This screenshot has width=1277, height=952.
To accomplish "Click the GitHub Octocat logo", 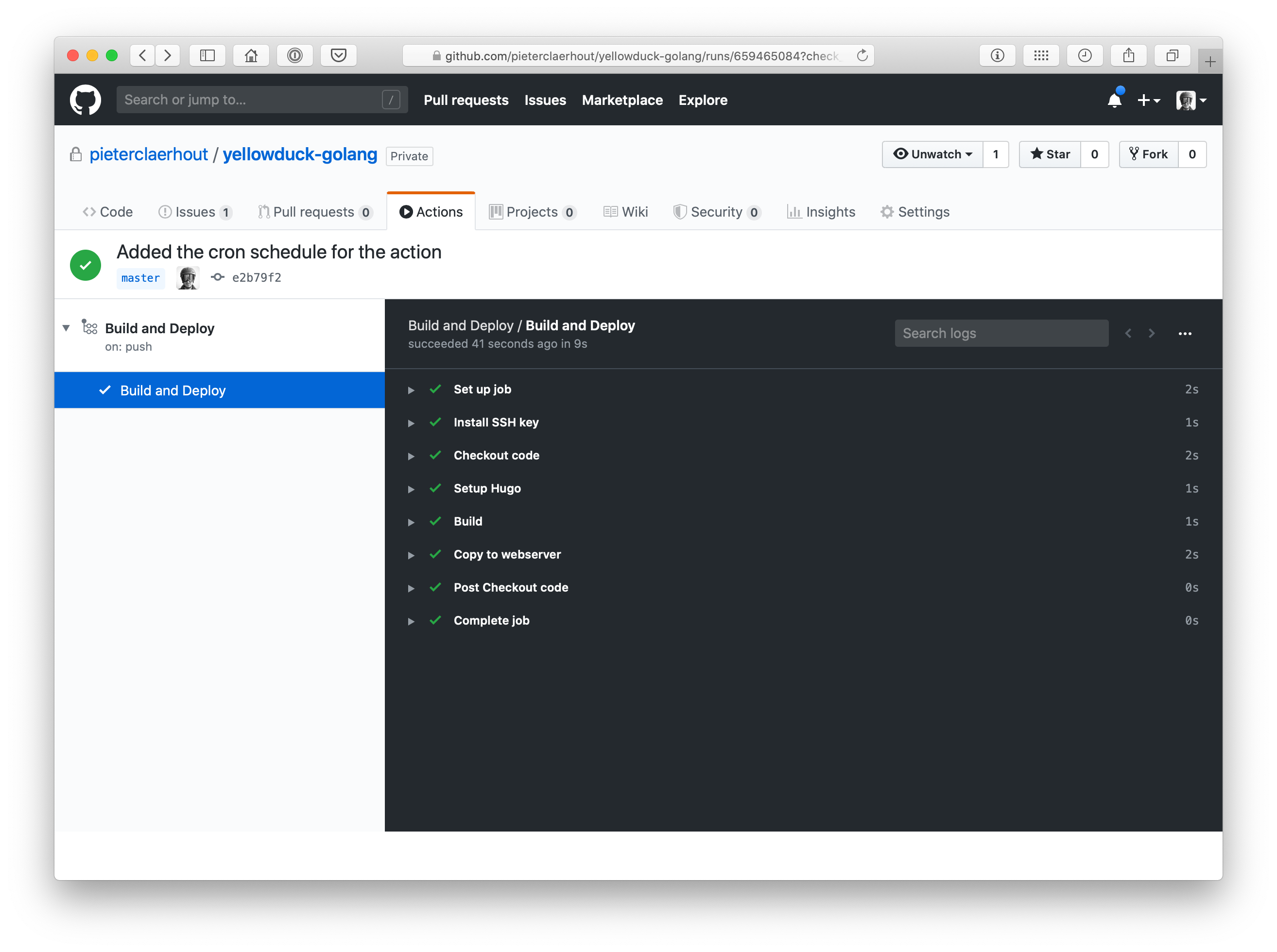I will coord(86,100).
